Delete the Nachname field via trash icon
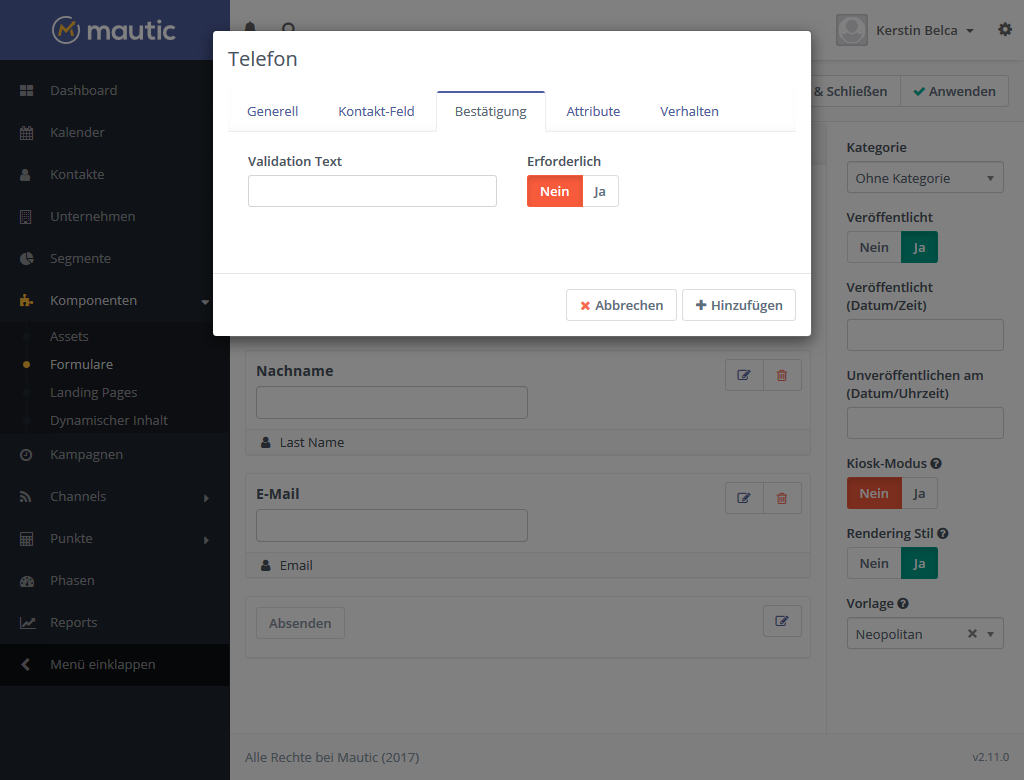 click(782, 375)
